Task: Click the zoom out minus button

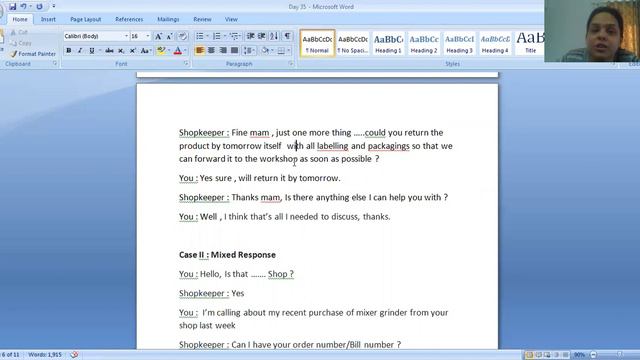Action: click(593, 355)
